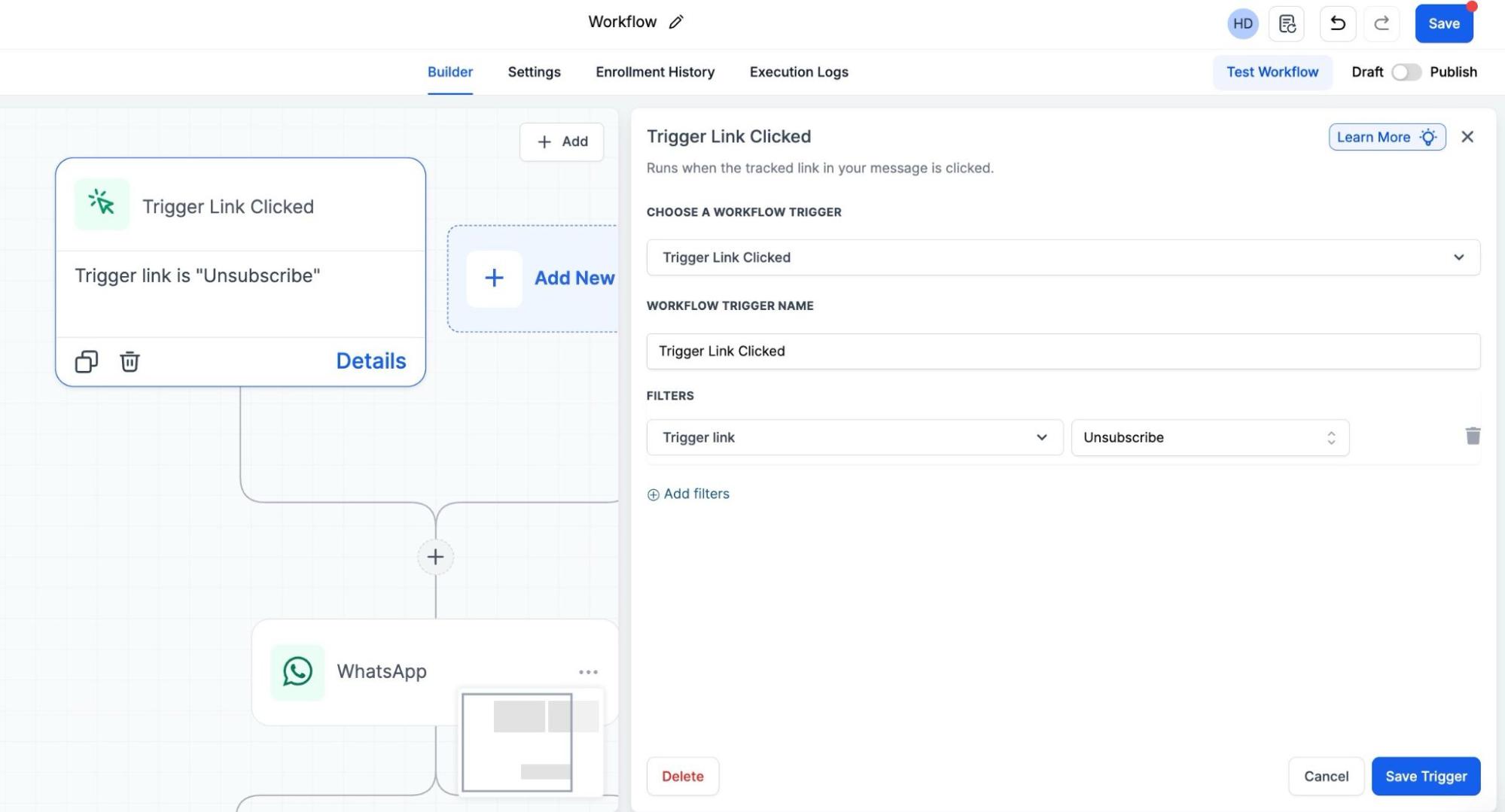
Task: Click the Workflow Trigger Name input field
Action: 1062,351
